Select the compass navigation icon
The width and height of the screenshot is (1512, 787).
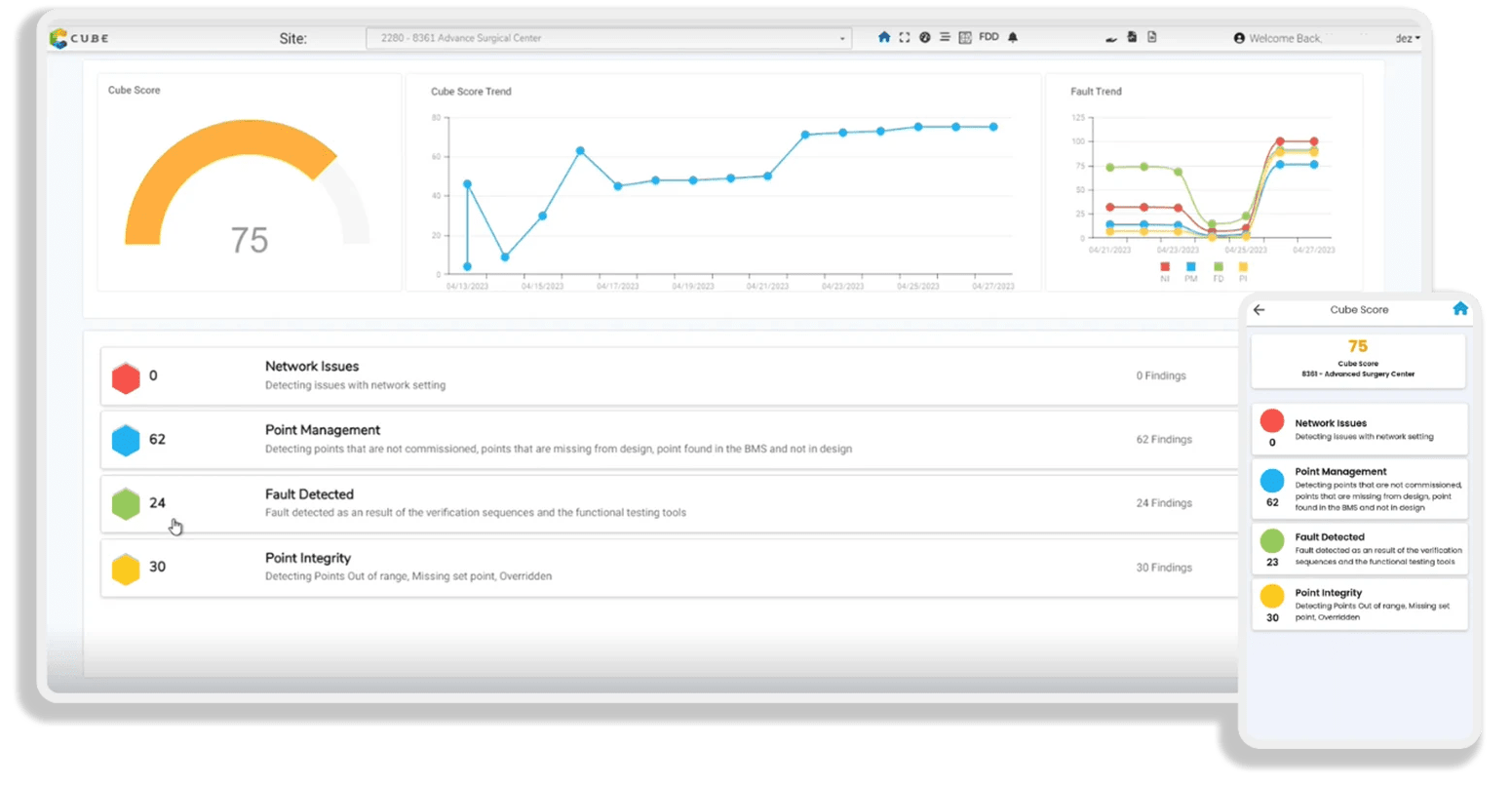(926, 37)
